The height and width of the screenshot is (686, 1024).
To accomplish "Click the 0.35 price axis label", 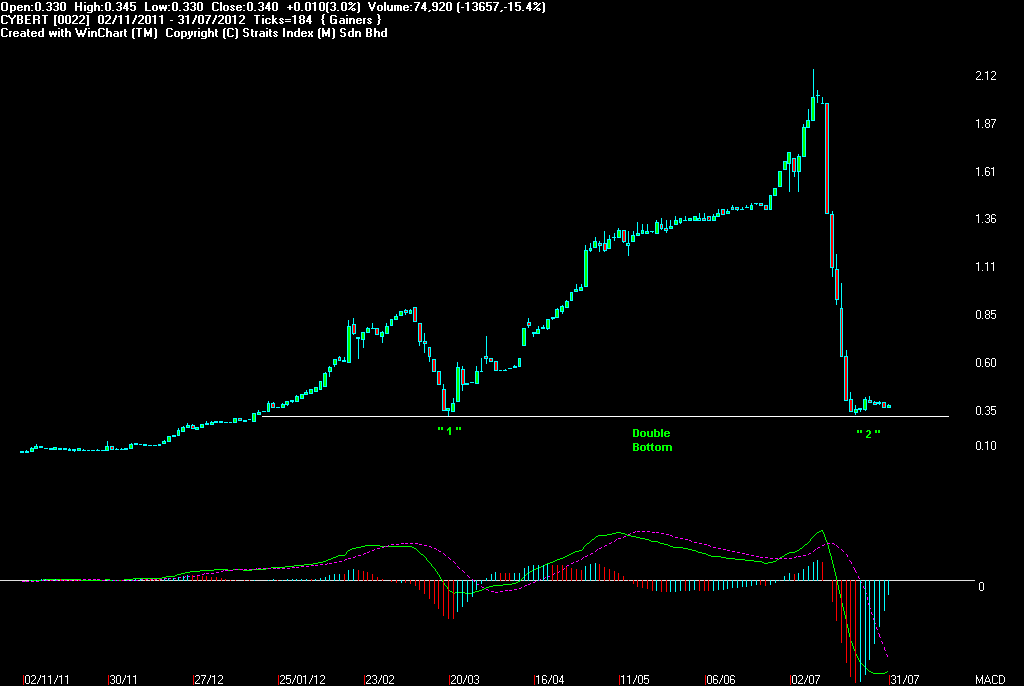I will click(x=985, y=411).
